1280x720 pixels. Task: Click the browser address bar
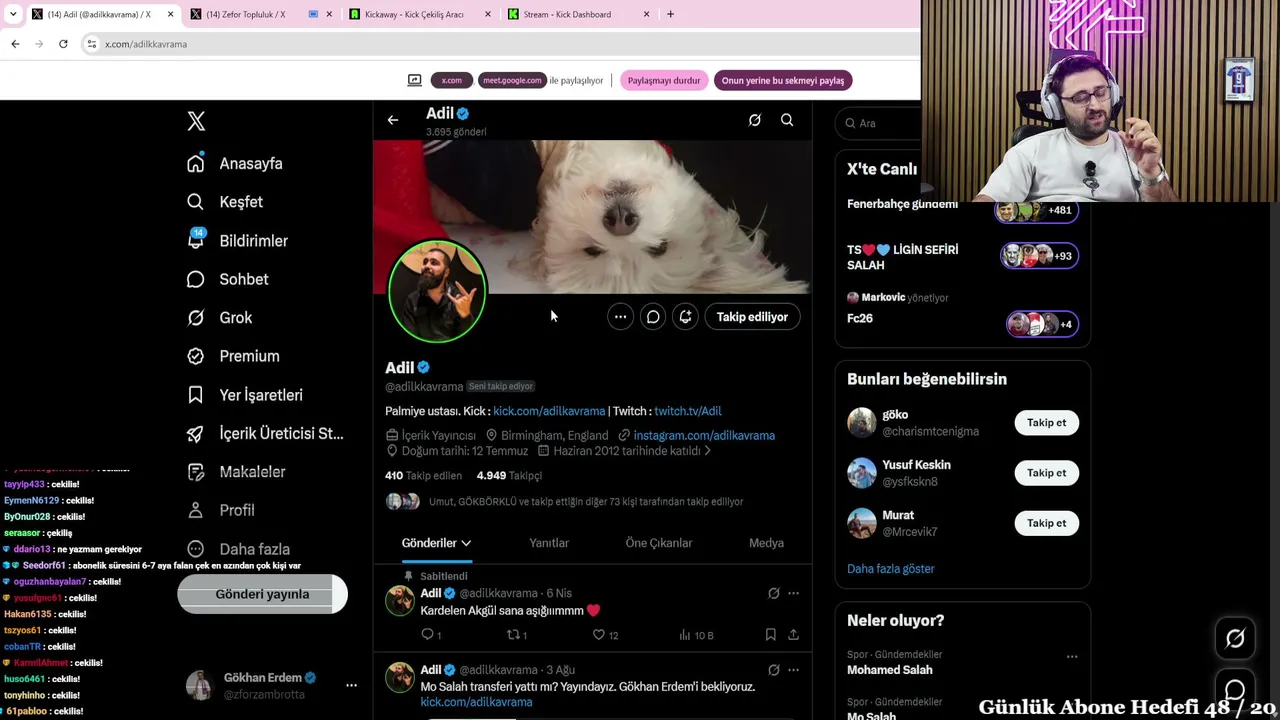pos(500,44)
